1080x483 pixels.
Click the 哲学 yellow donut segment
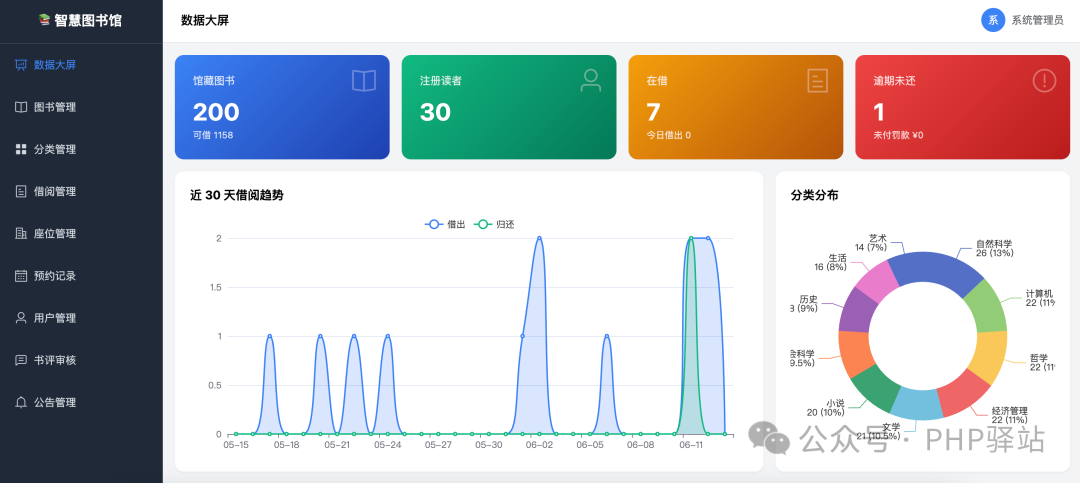(x=988, y=356)
